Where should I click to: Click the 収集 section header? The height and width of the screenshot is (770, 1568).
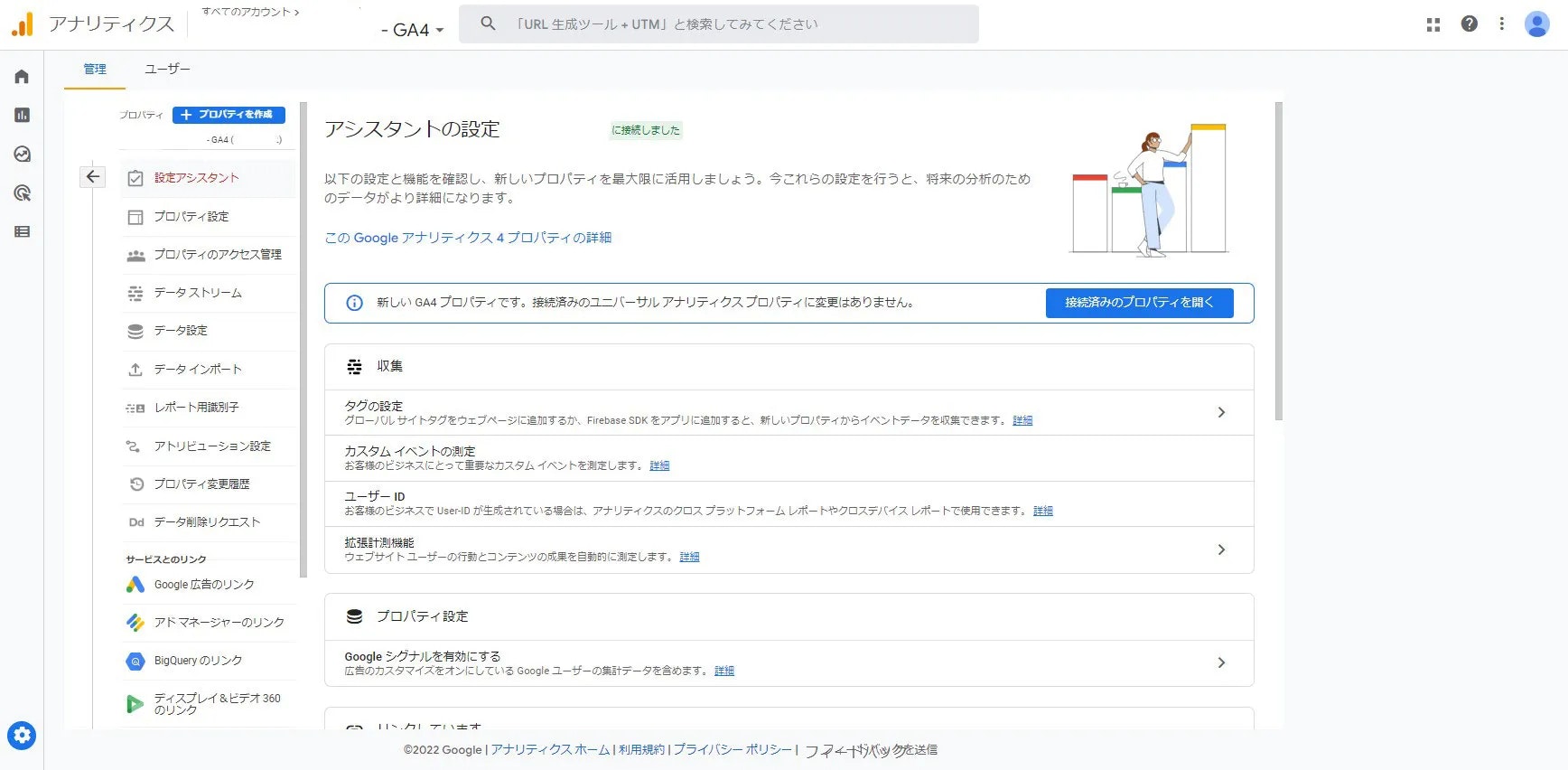(x=789, y=367)
